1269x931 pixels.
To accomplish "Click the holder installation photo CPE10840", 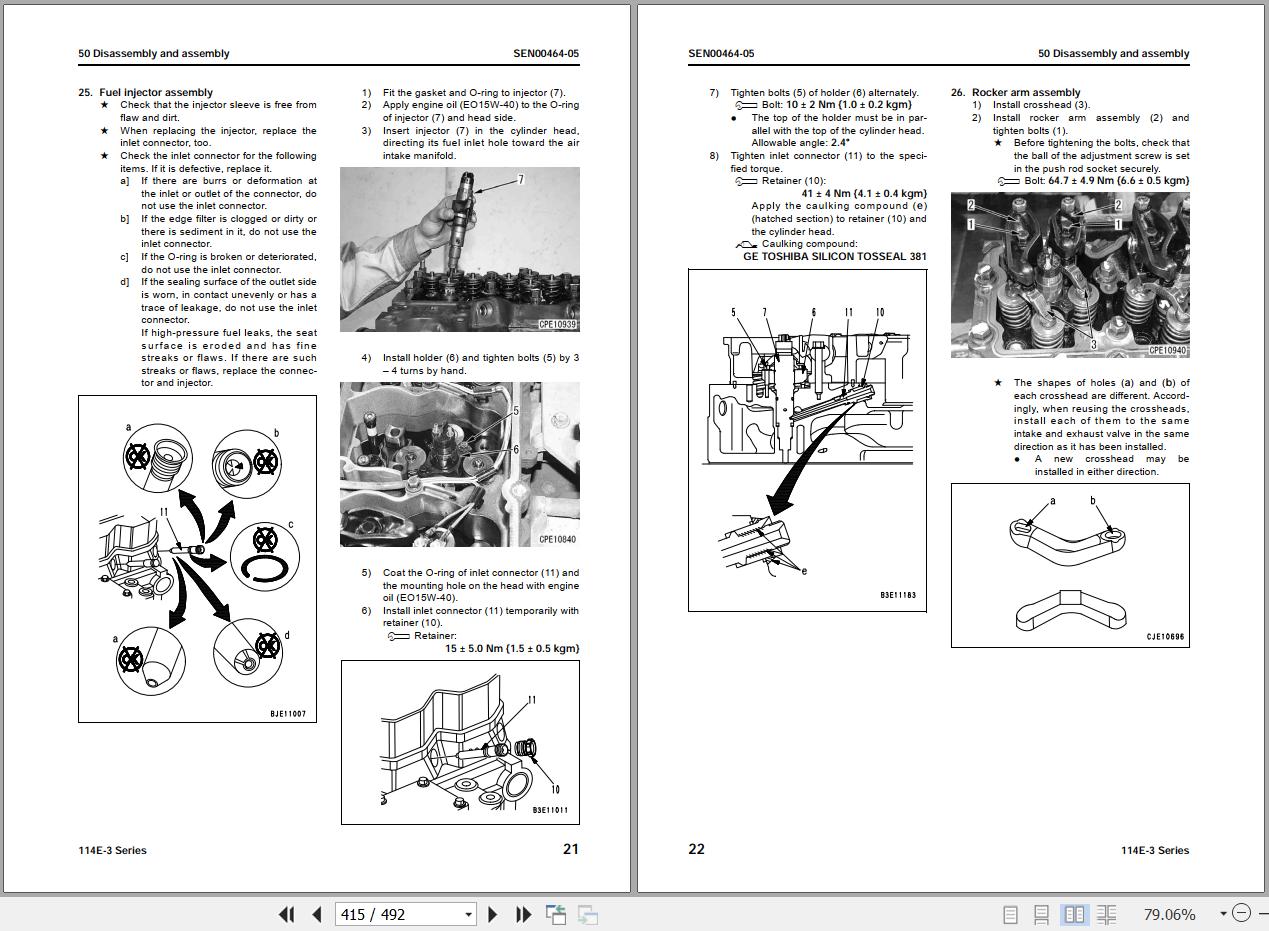I will click(460, 464).
